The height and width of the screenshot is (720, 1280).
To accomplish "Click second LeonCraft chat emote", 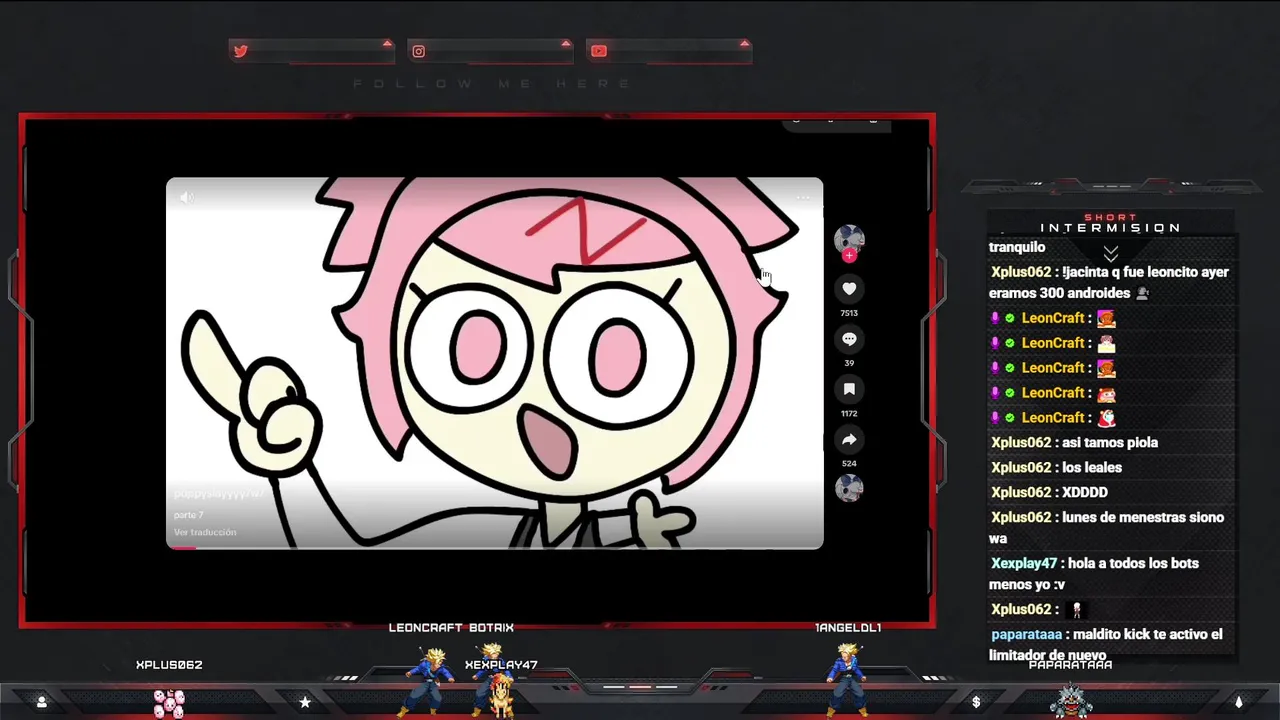I will [1106, 343].
